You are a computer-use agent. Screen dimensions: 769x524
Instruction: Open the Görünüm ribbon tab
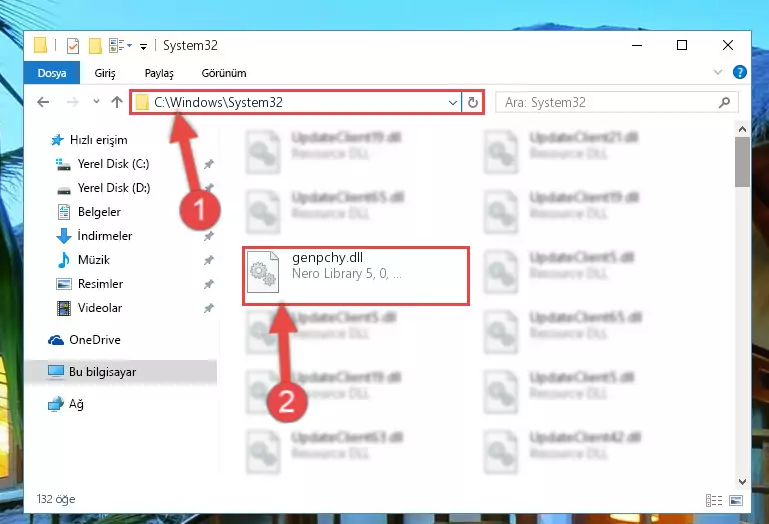(x=224, y=73)
